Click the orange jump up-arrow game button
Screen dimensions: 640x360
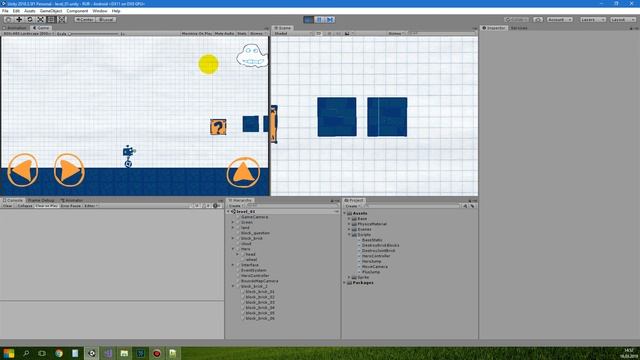click(x=243, y=172)
